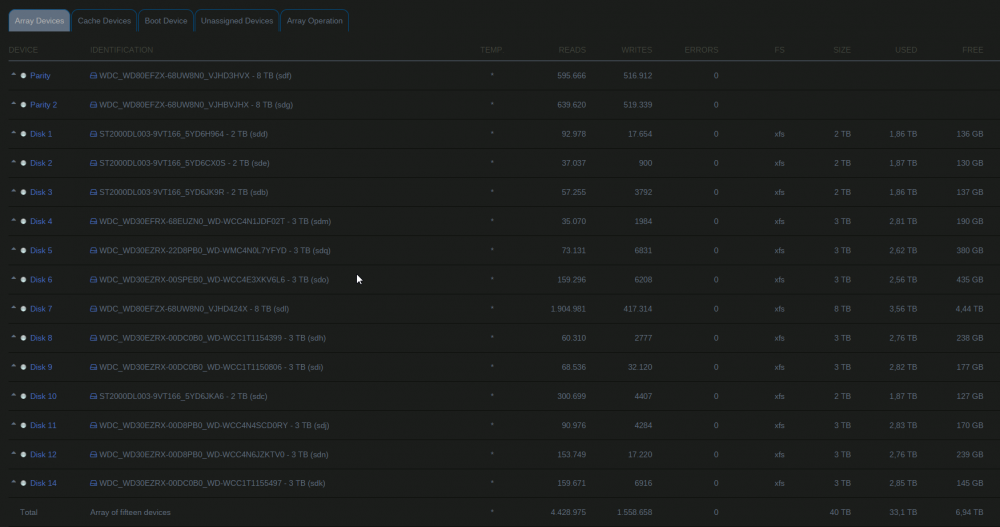Toggle the spin arrow for Disk 10
The height and width of the screenshot is (527, 1000).
click(x=13, y=396)
